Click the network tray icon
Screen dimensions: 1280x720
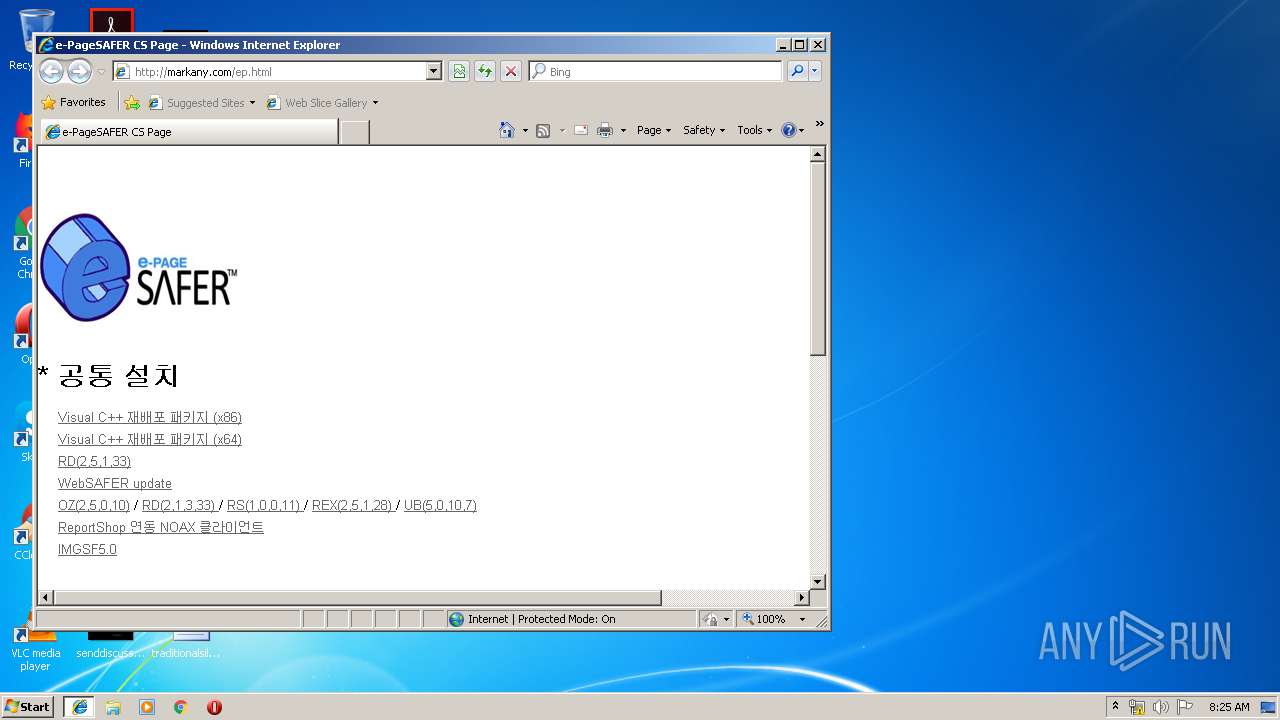1137,706
